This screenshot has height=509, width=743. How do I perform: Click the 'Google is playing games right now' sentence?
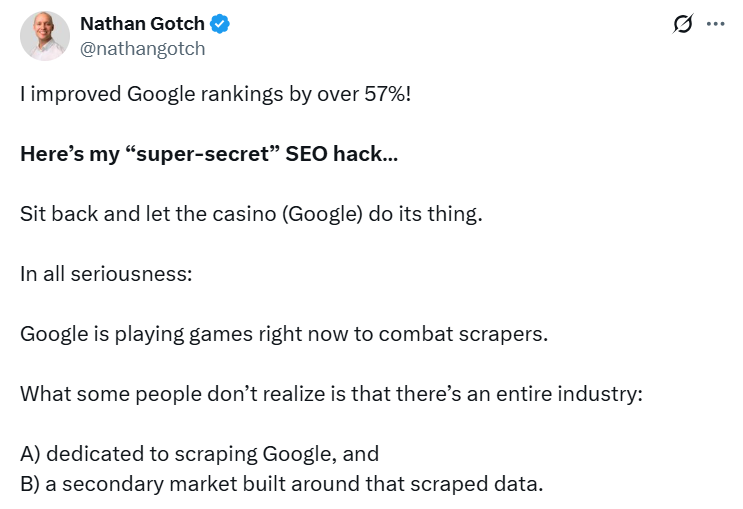coord(284,333)
